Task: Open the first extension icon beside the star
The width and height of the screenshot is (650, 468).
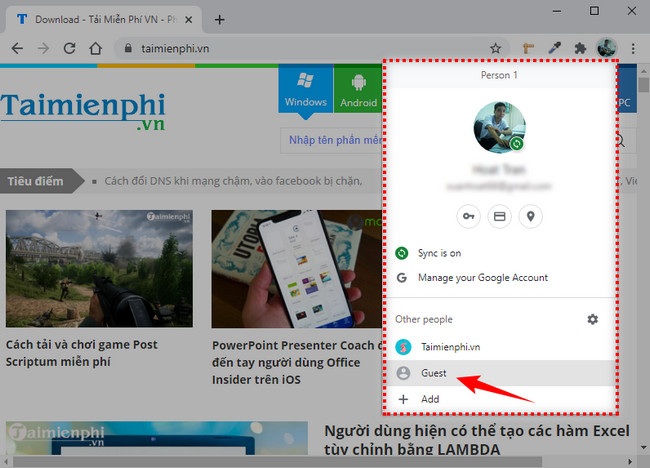Action: (528, 48)
